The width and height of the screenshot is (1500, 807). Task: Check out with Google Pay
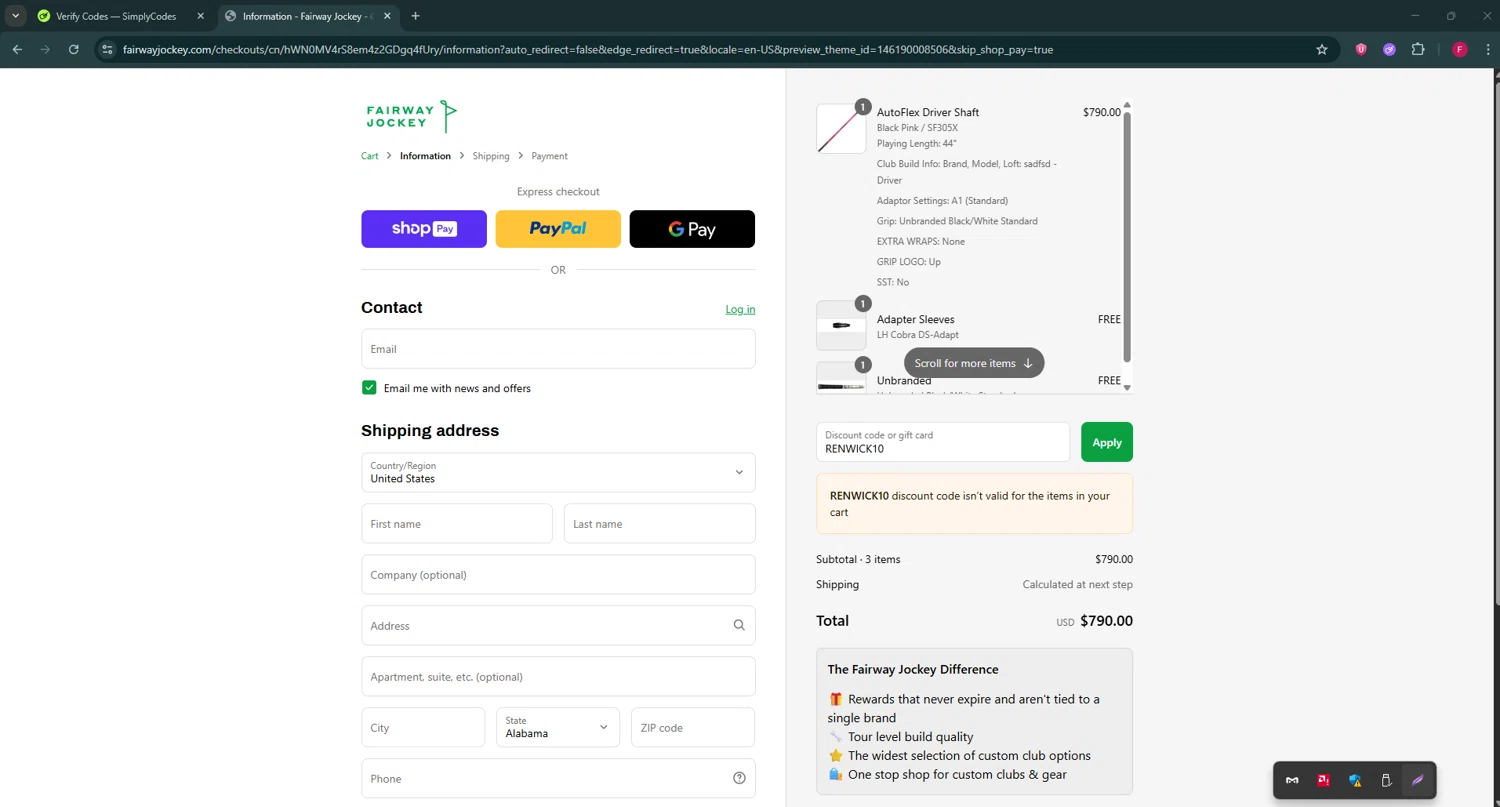[692, 229]
